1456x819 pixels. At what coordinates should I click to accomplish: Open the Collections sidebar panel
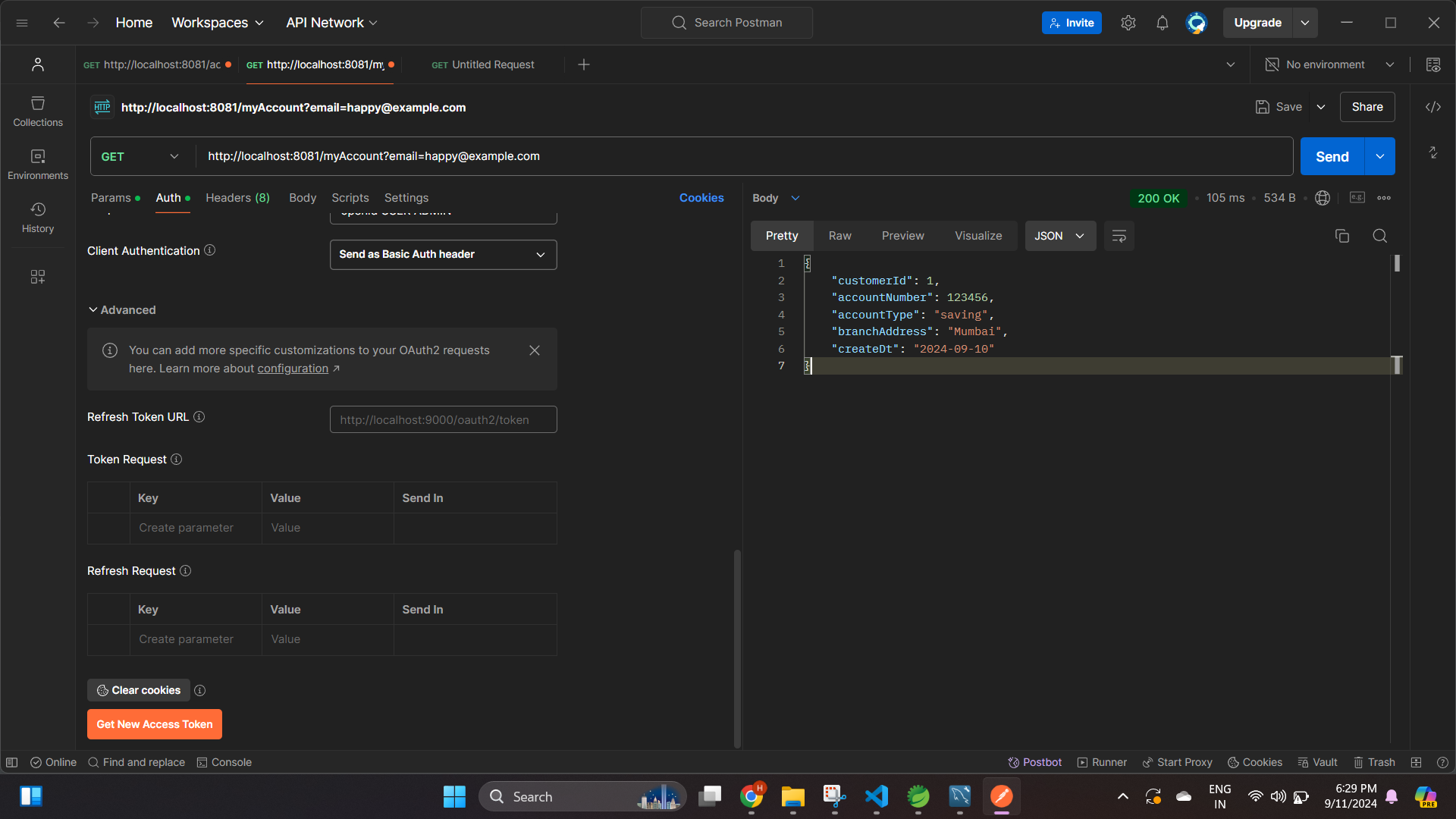point(38,111)
